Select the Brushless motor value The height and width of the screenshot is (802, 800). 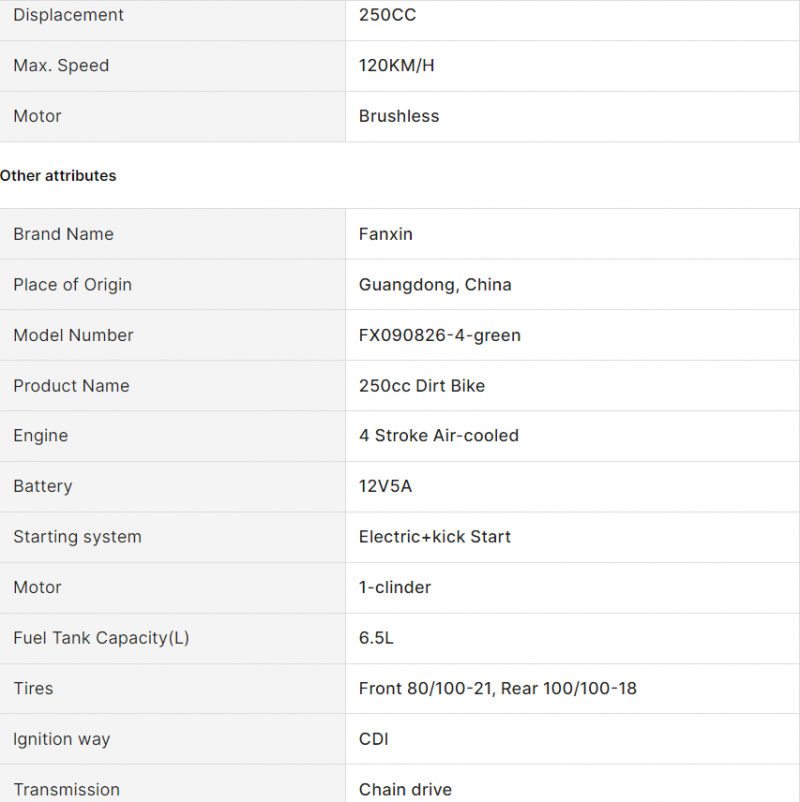(398, 116)
